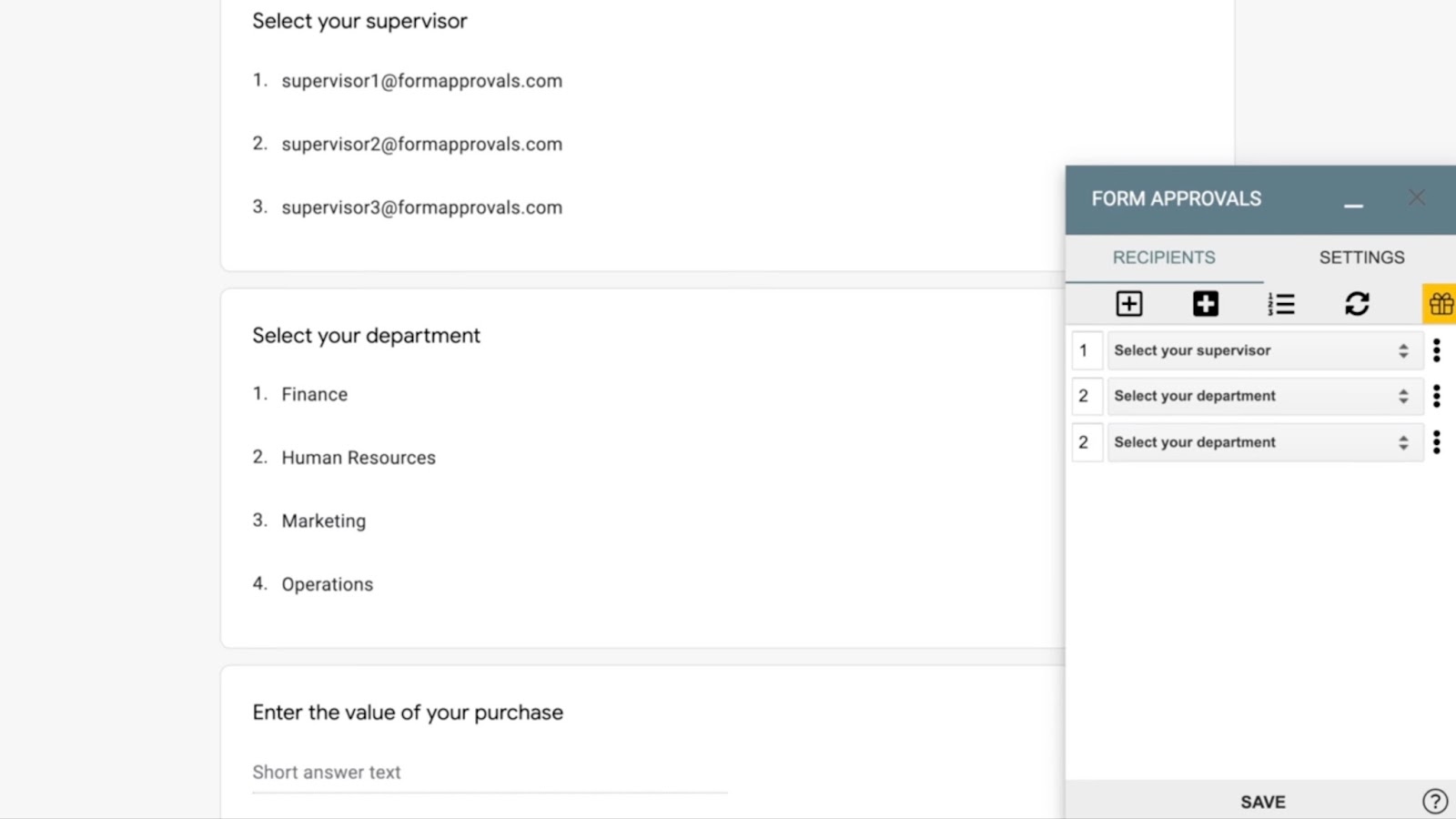Switch to the Settings tab

pyautogui.click(x=1361, y=258)
